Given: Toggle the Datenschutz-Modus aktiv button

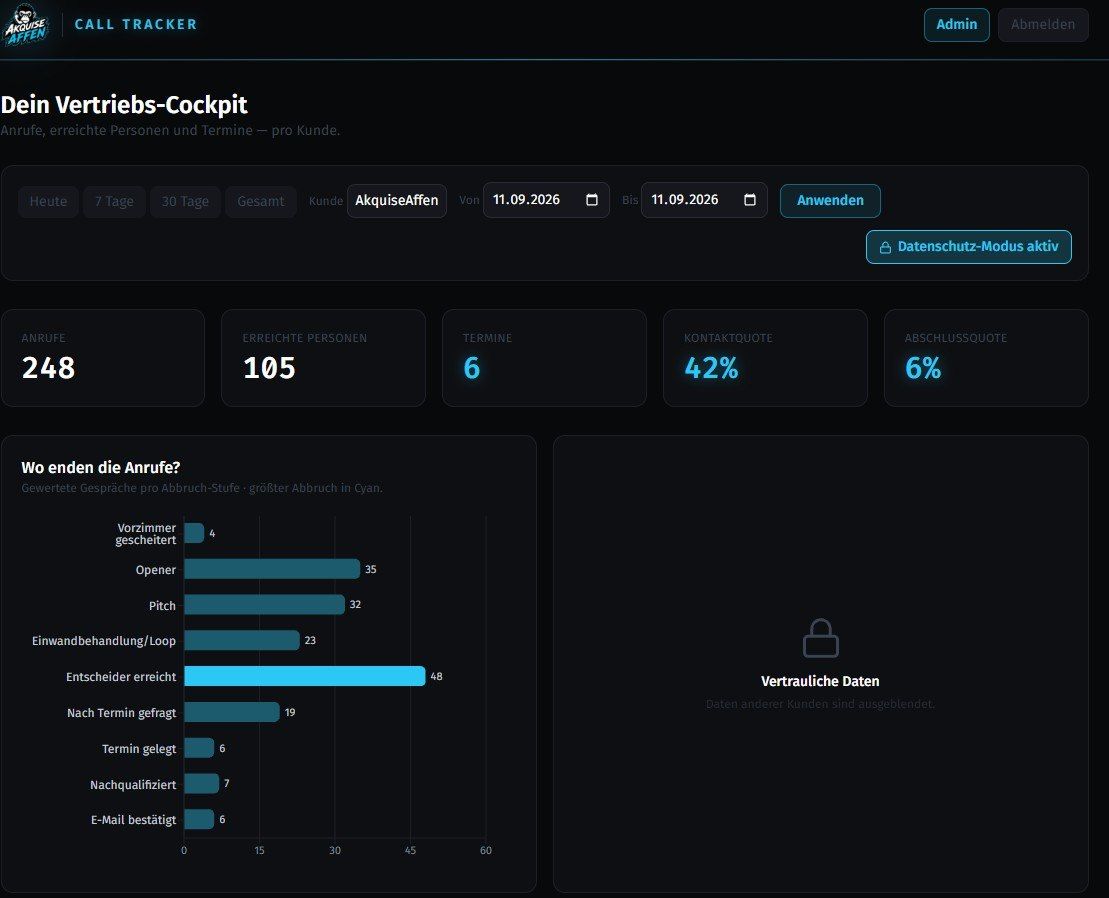Looking at the screenshot, I should click(968, 247).
